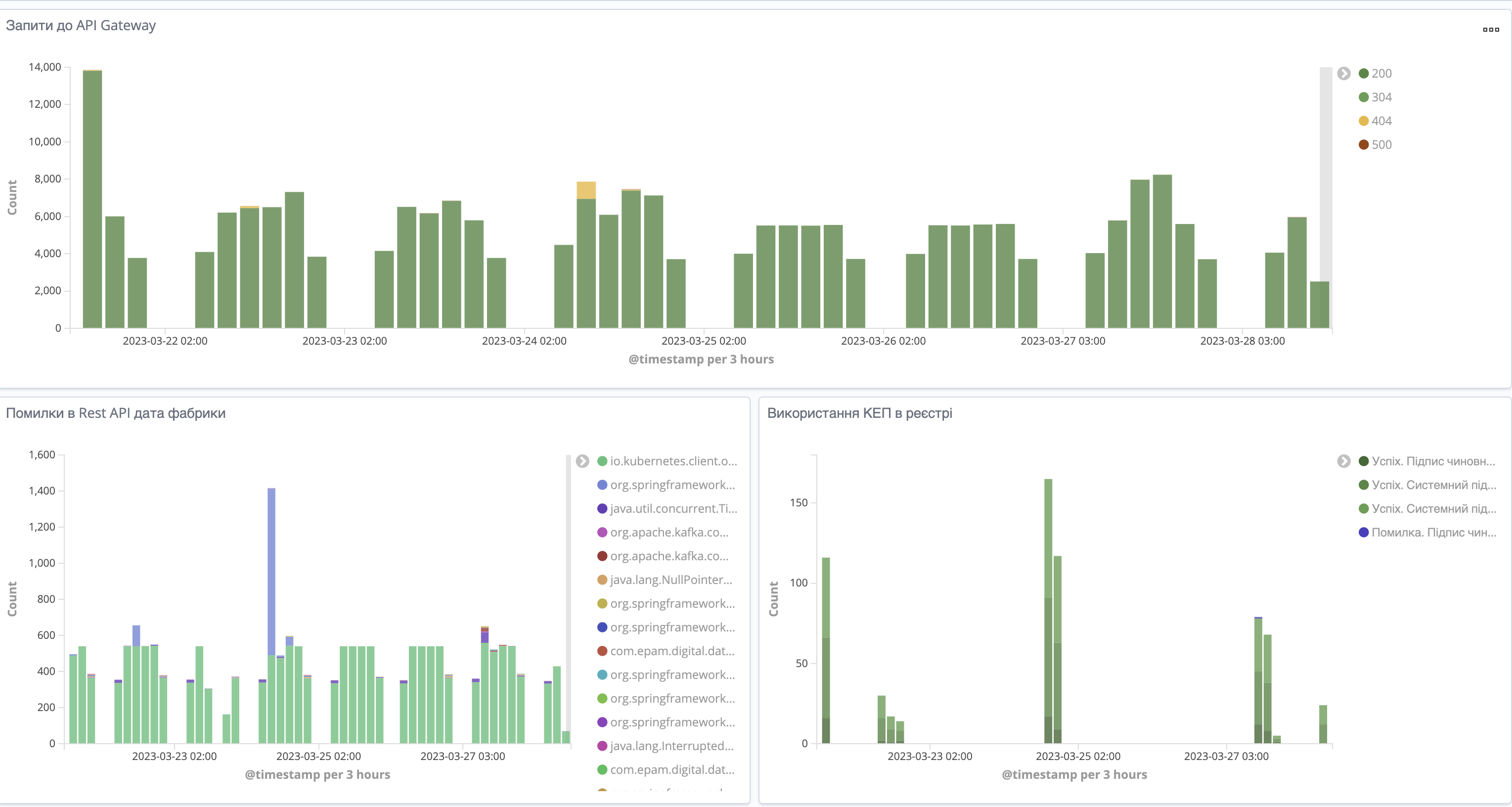The width and height of the screenshot is (1512, 807).
Task: Click the large yellow 404 segment on 2023-03-24
Action: click(x=586, y=190)
